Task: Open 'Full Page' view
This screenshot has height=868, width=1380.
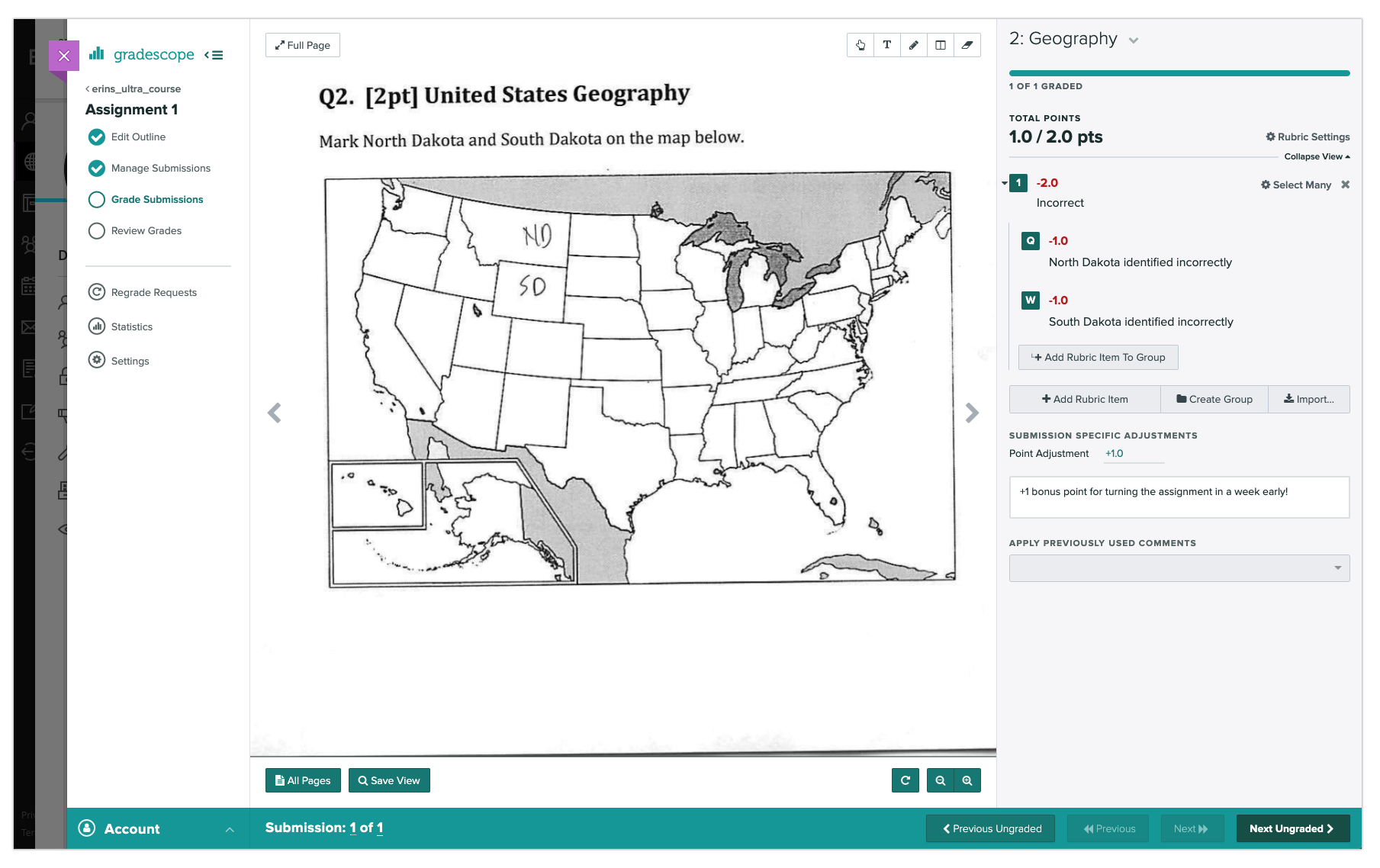Action: pyautogui.click(x=302, y=45)
